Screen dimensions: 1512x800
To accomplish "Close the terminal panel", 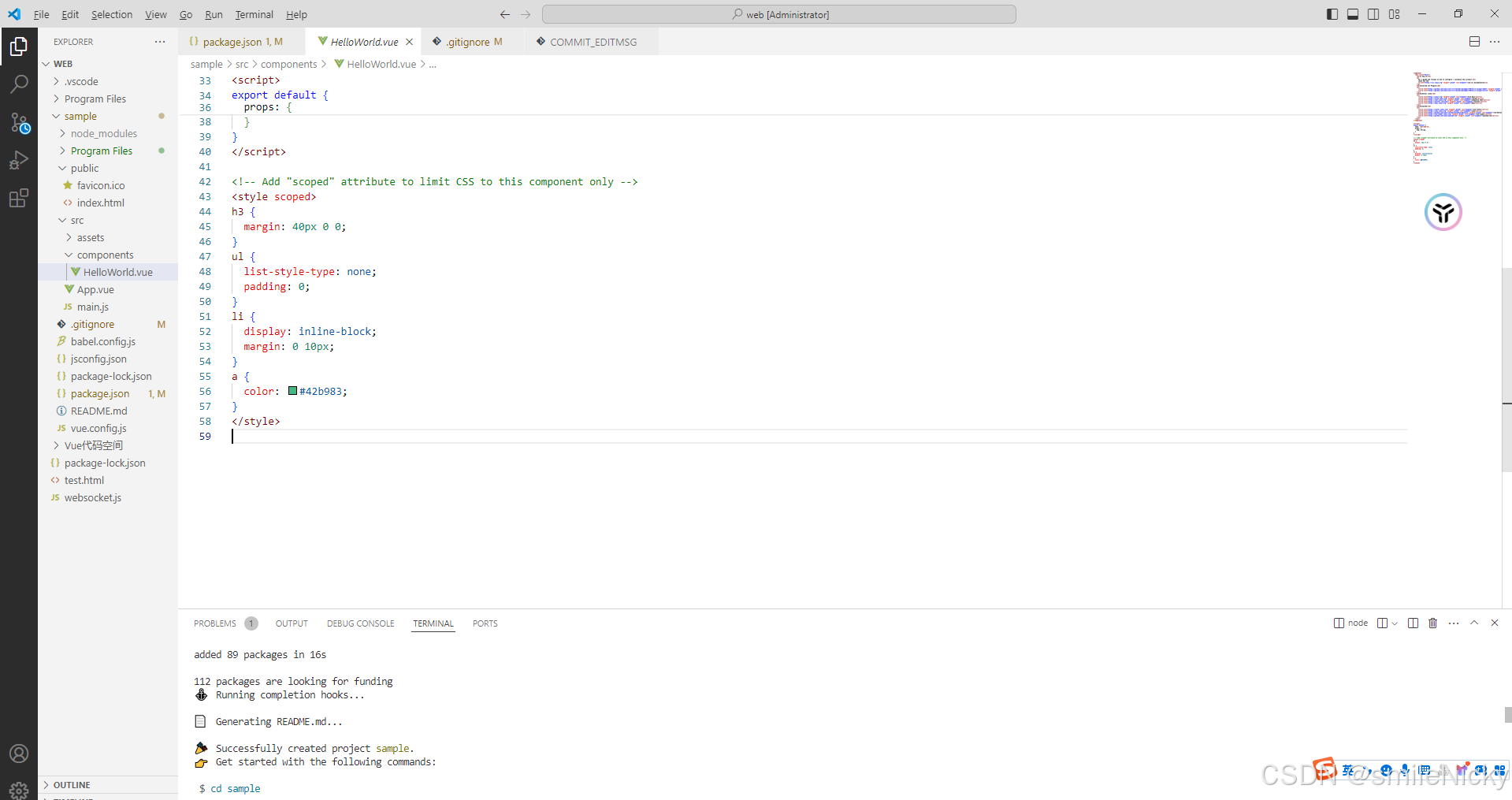I will (x=1495, y=623).
